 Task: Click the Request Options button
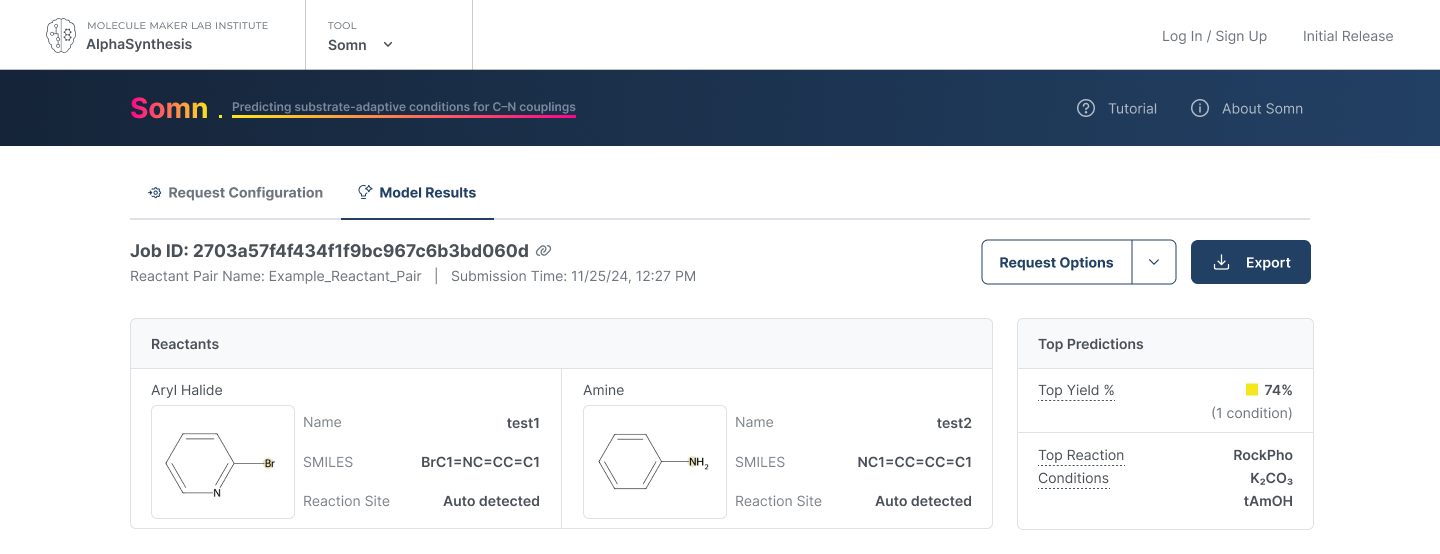(1056, 263)
